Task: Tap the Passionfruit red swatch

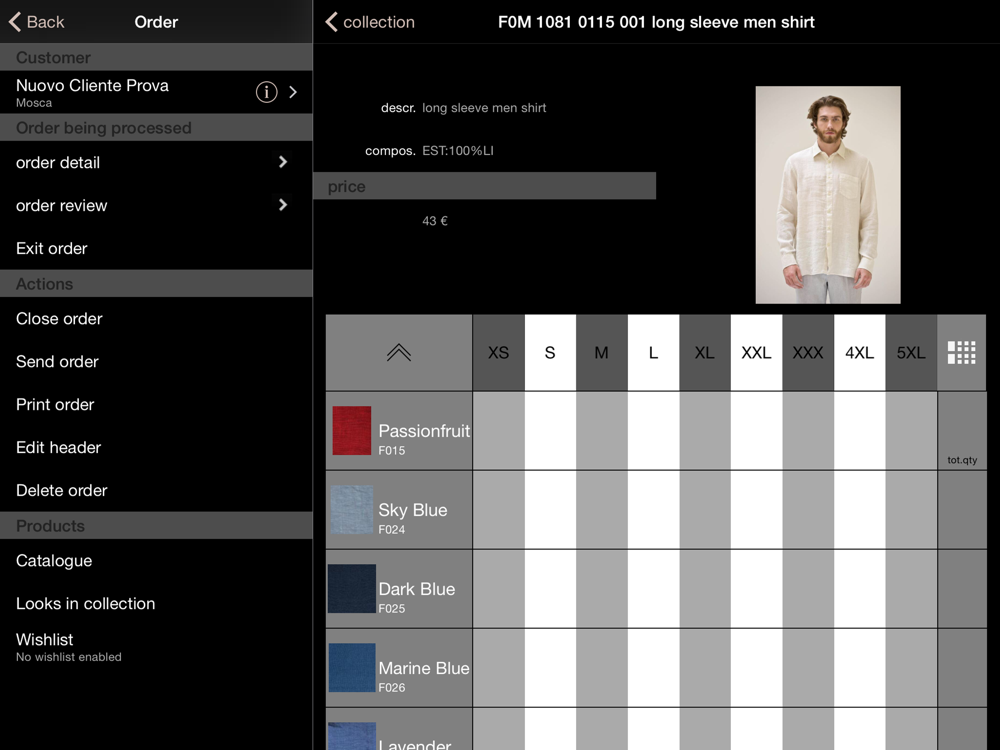Action: point(351,430)
